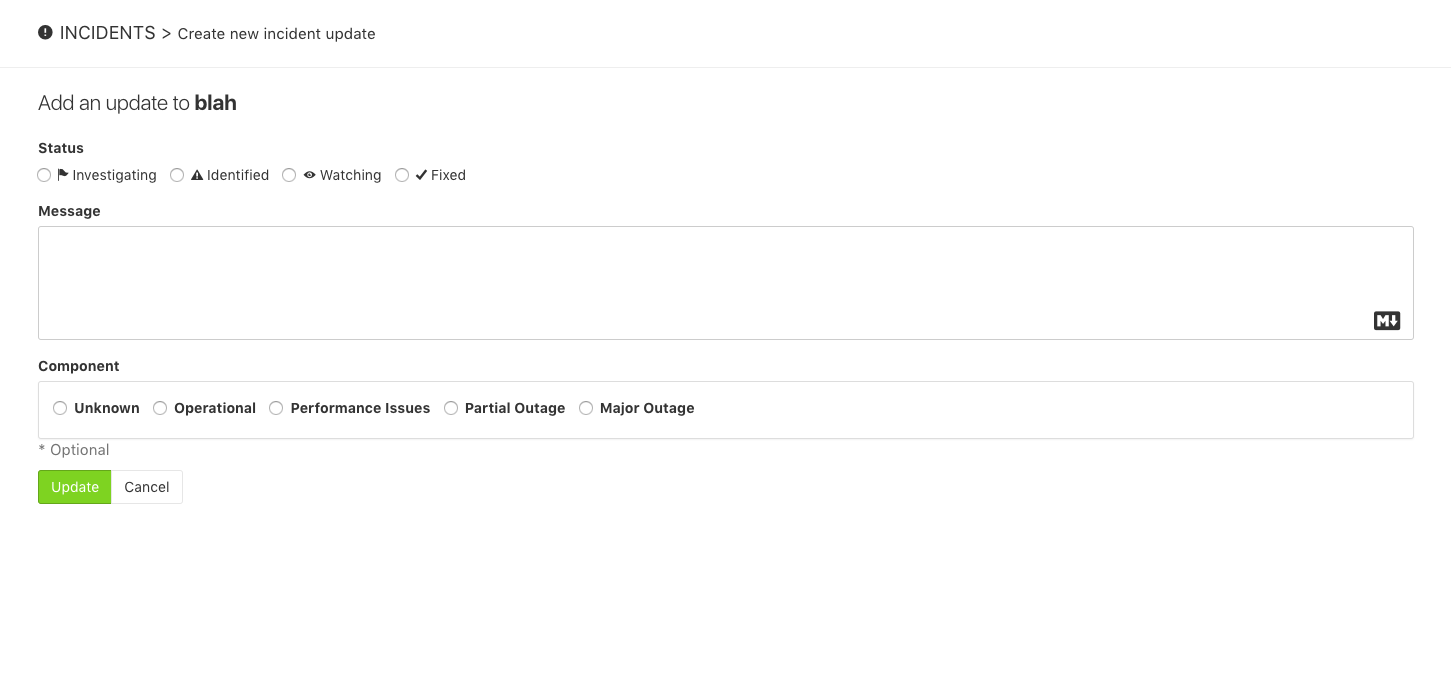Click the Create new incident update breadcrumb
This screenshot has width=1451, height=675.
click(276, 33)
